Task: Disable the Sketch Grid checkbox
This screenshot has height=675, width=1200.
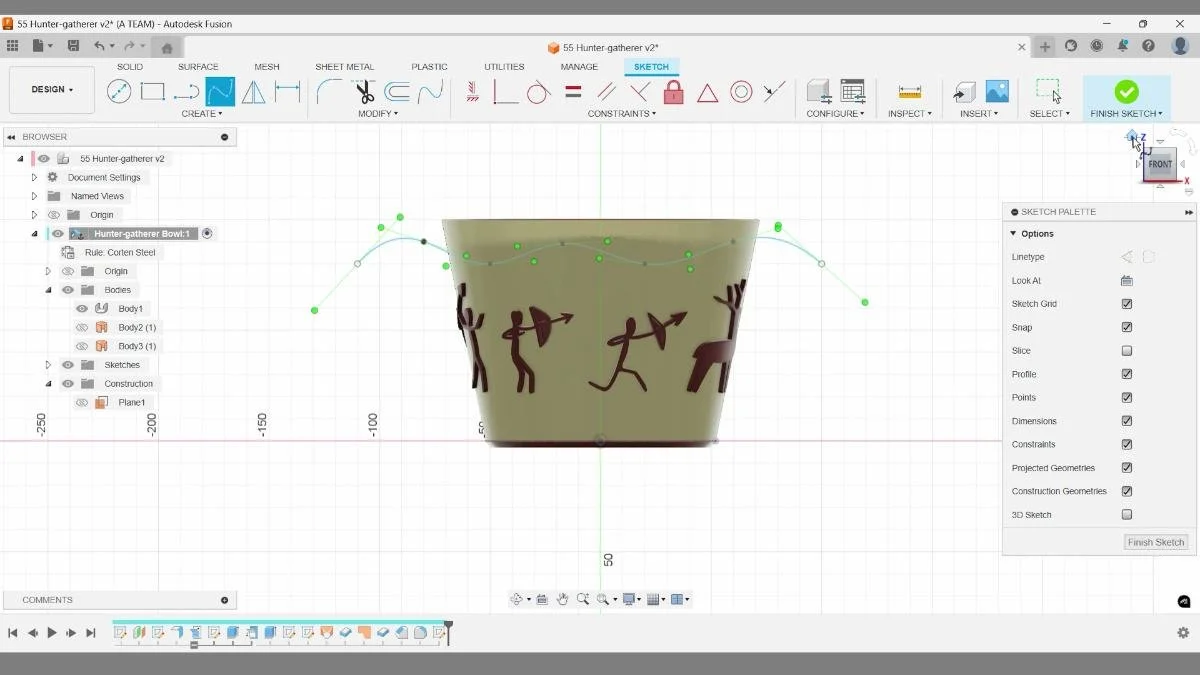Action: pyautogui.click(x=1127, y=303)
